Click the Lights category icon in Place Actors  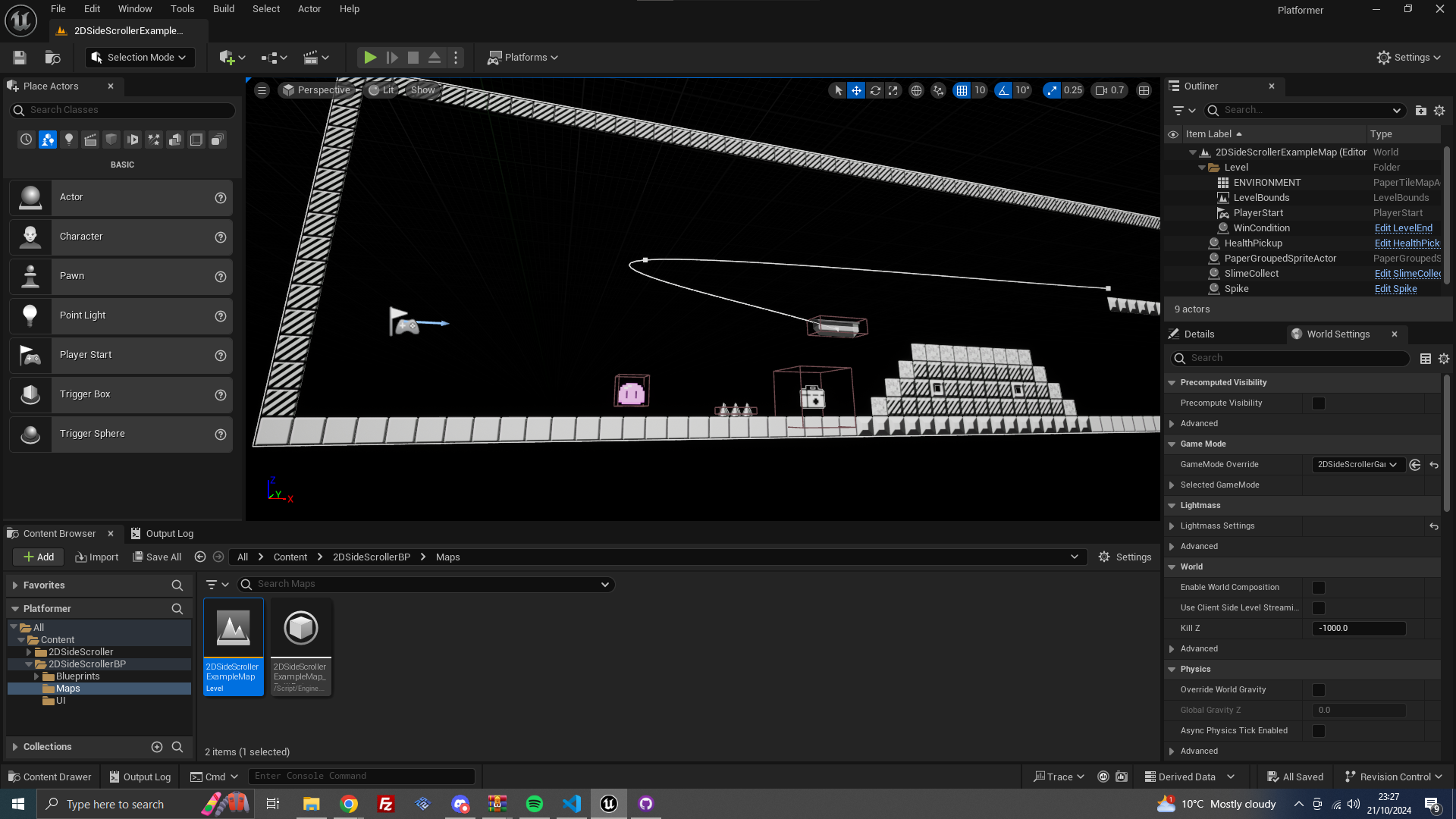tap(69, 140)
